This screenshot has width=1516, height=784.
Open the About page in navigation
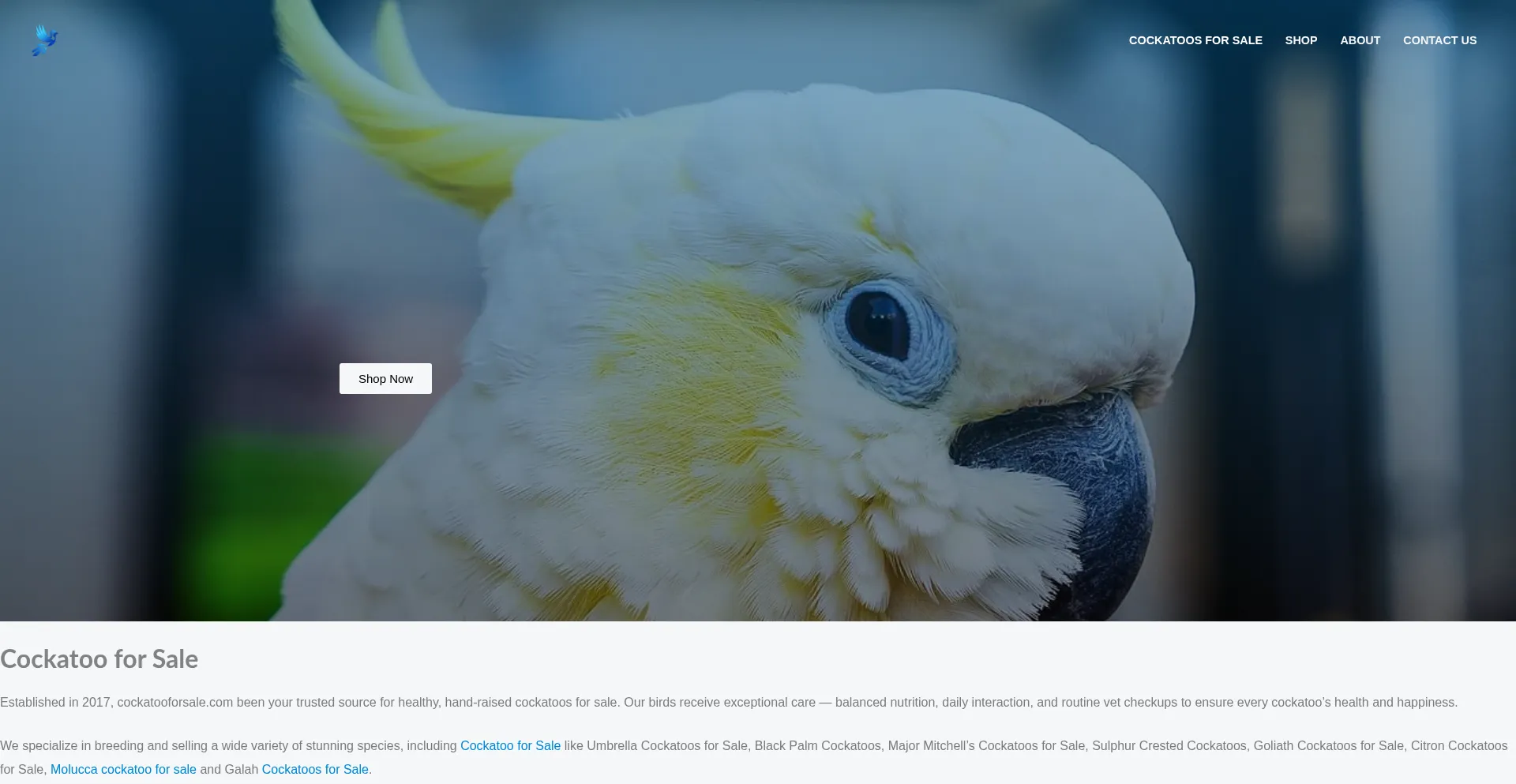(x=1360, y=40)
